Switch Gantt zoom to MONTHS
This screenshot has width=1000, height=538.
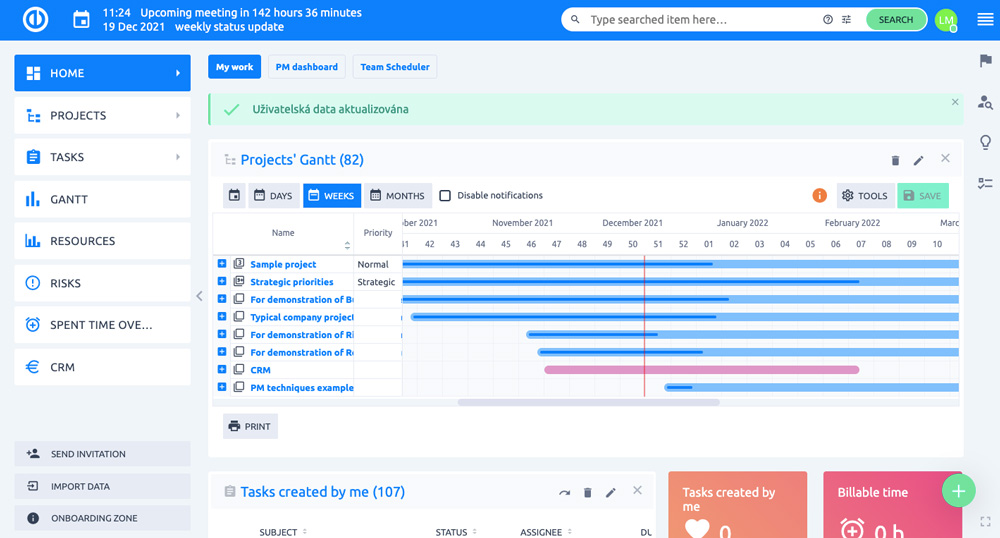point(398,196)
